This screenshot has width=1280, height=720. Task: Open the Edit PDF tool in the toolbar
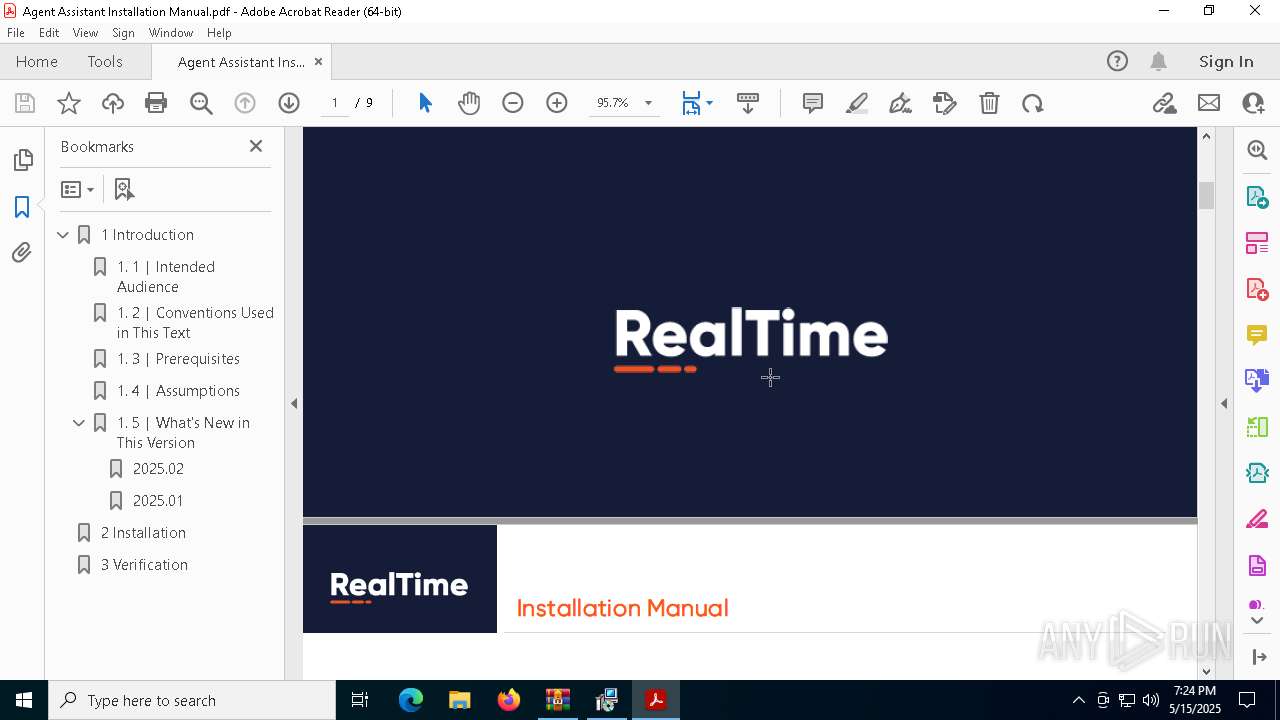[x=944, y=103]
